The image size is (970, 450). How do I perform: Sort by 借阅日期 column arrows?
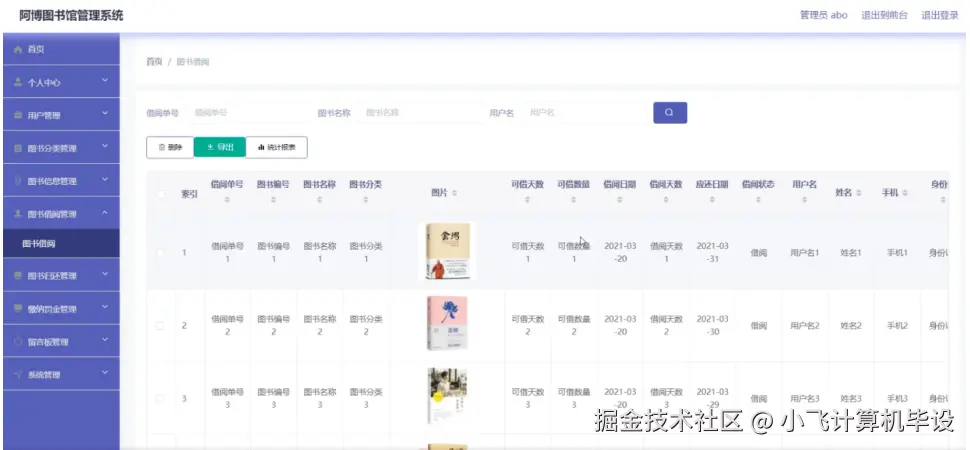click(620, 200)
